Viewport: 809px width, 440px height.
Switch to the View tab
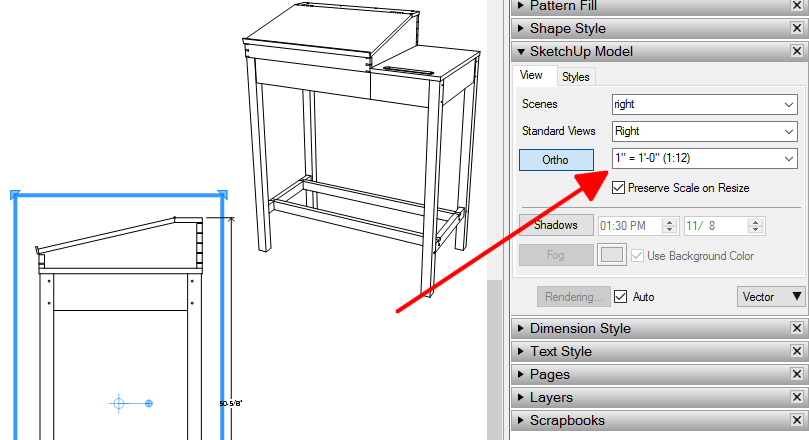click(531, 76)
